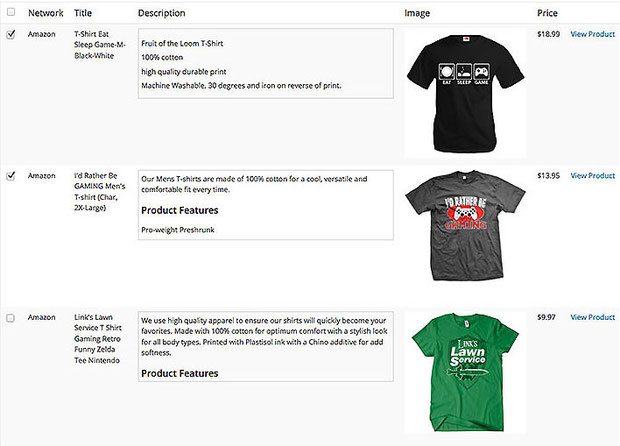Sort by the Price column header
The image size is (620, 446).
pos(547,13)
